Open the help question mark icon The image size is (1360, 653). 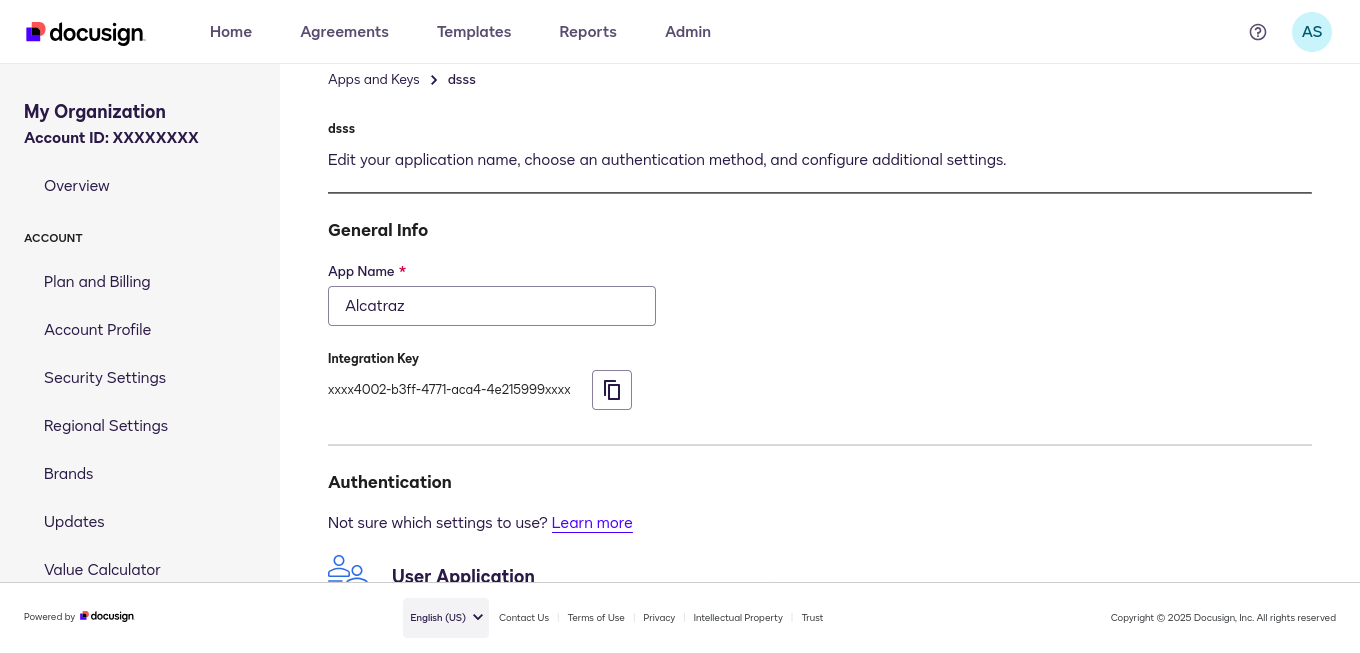[1257, 31]
